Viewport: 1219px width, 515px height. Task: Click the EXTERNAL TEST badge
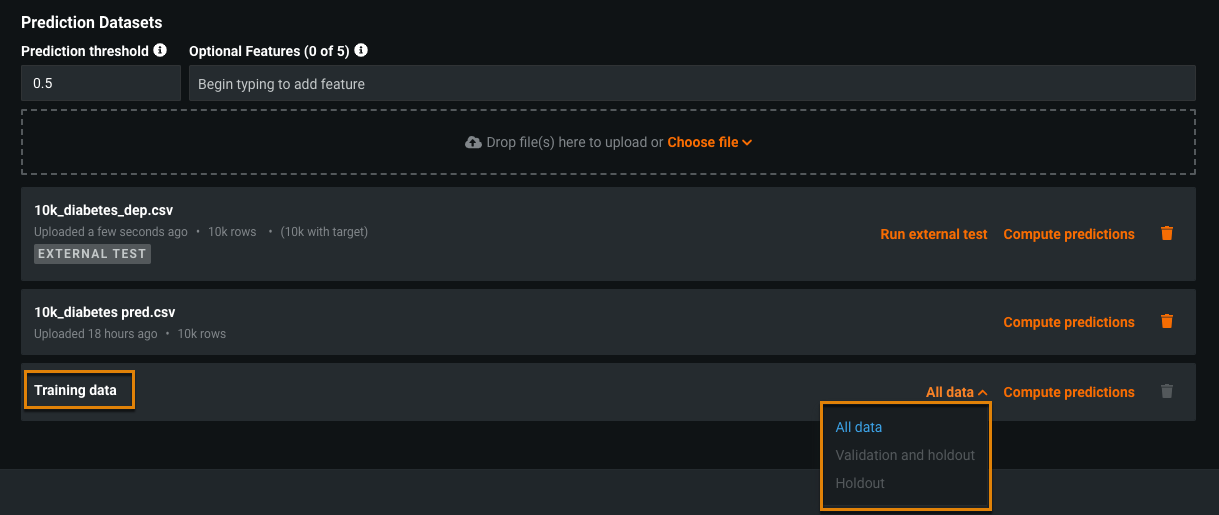(x=92, y=254)
